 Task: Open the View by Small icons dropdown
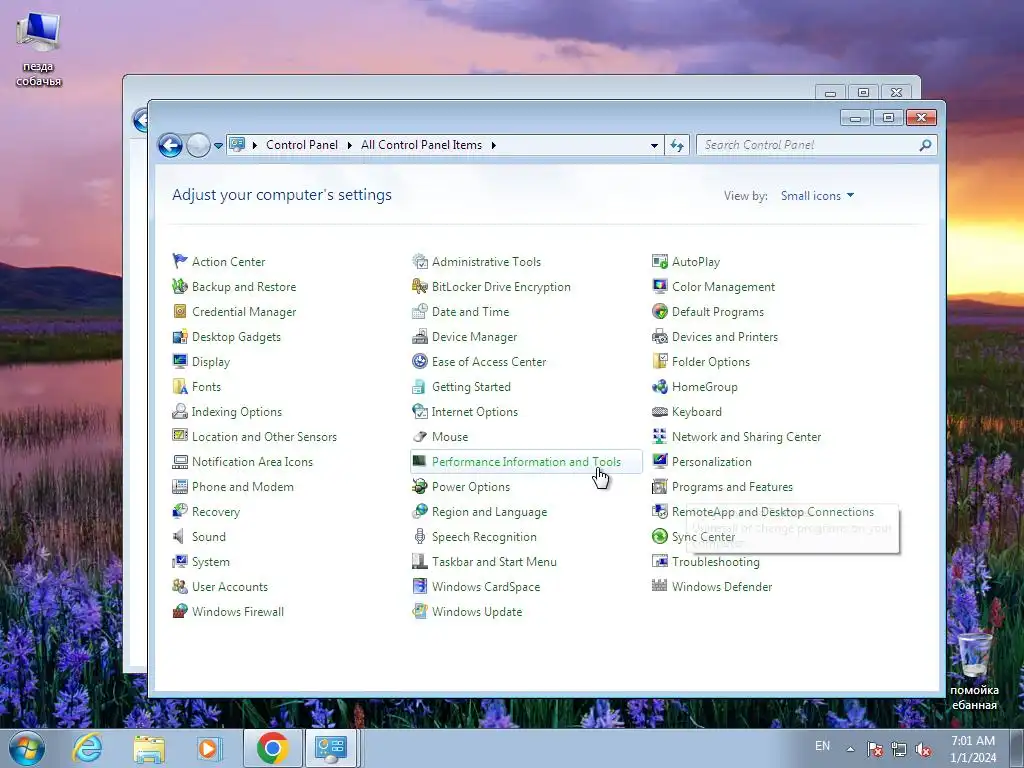coord(817,195)
